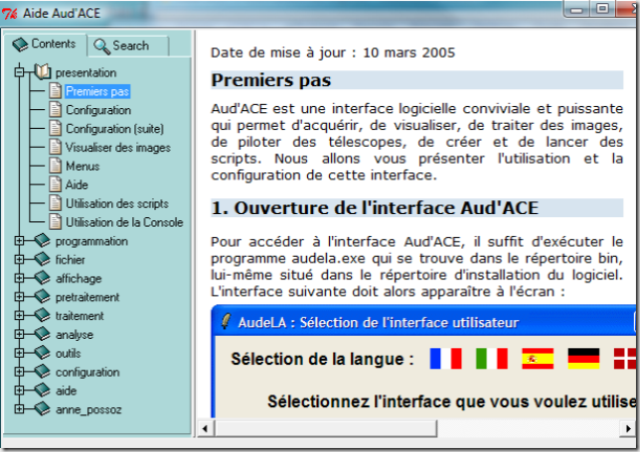
Task: Select the anne_possoz tree entry
Action: pos(88,409)
